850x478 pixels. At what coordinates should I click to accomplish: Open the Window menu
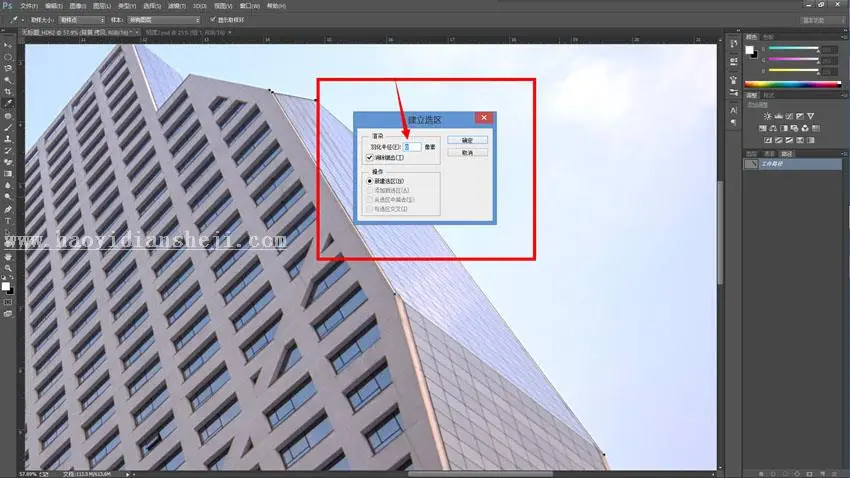(249, 6)
